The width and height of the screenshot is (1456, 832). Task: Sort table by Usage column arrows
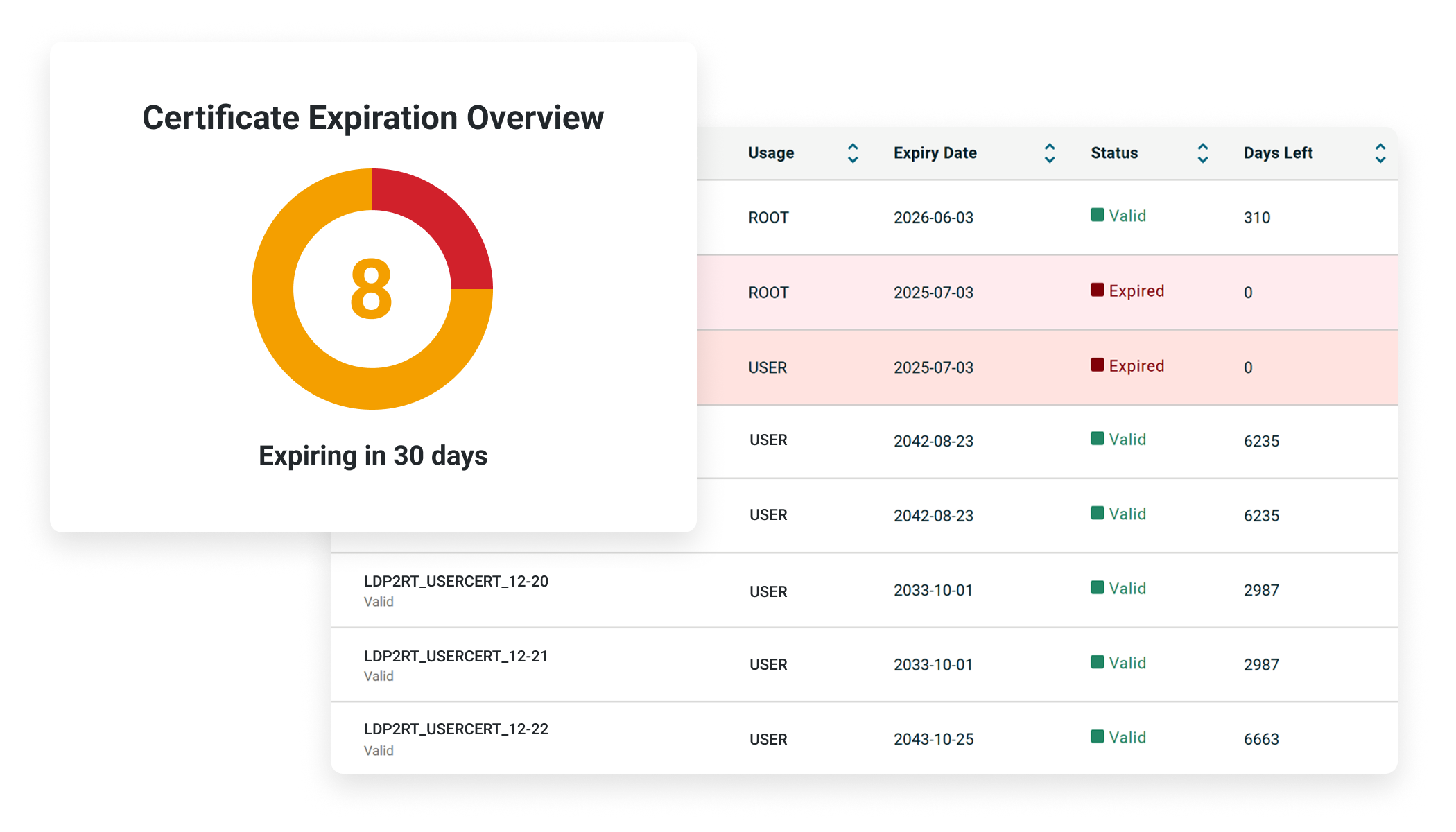[853, 153]
